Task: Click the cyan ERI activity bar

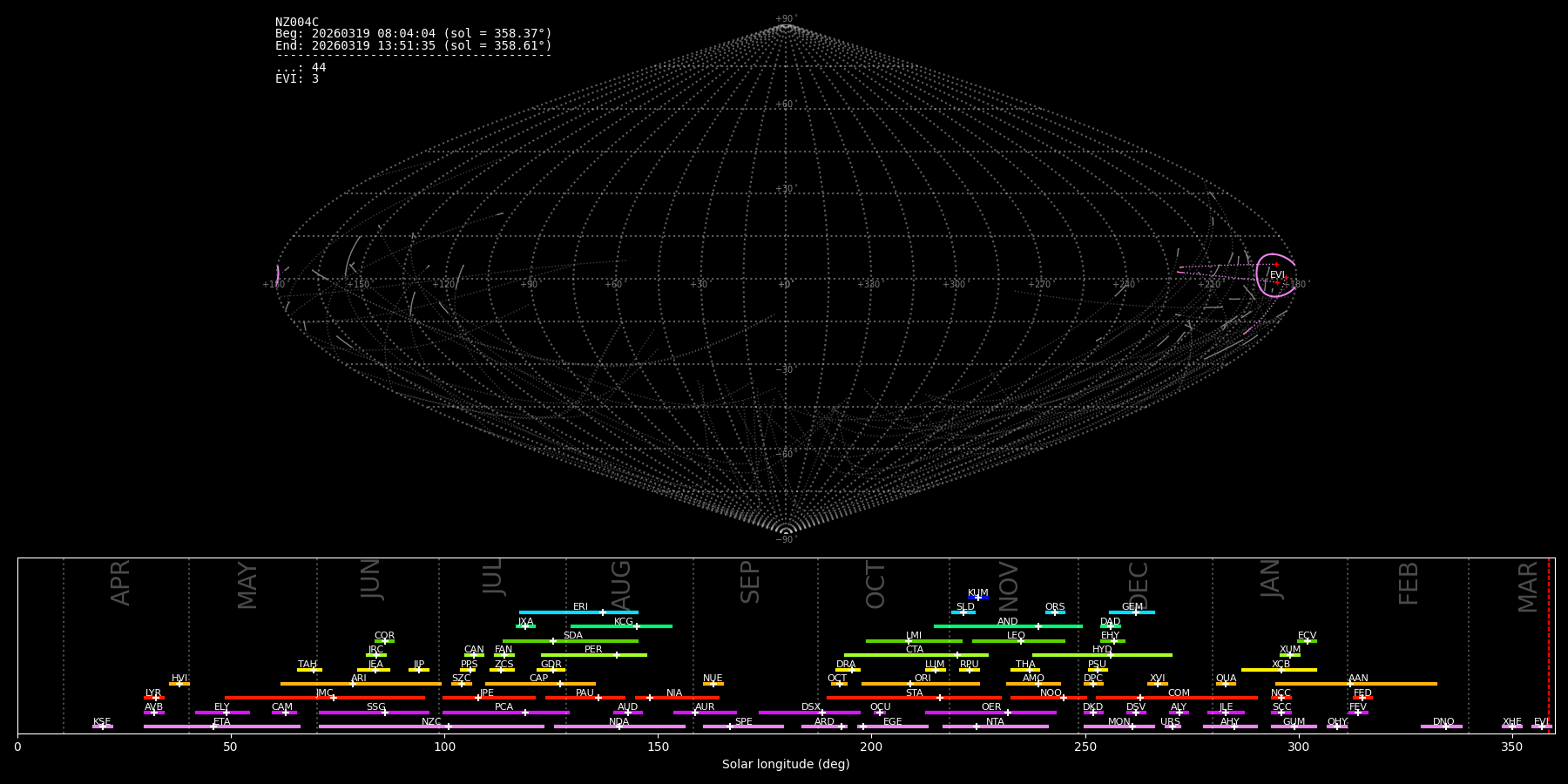Action: [x=578, y=612]
